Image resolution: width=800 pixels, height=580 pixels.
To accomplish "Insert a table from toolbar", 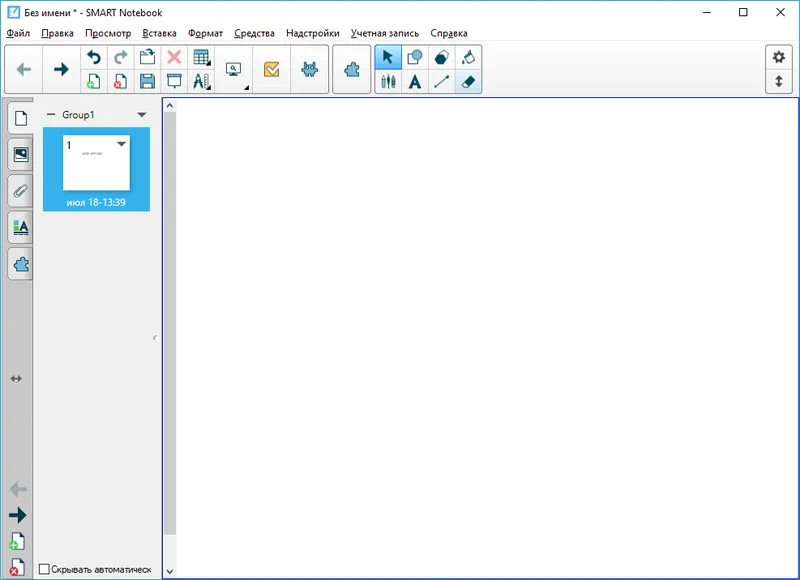I will click(x=201, y=58).
